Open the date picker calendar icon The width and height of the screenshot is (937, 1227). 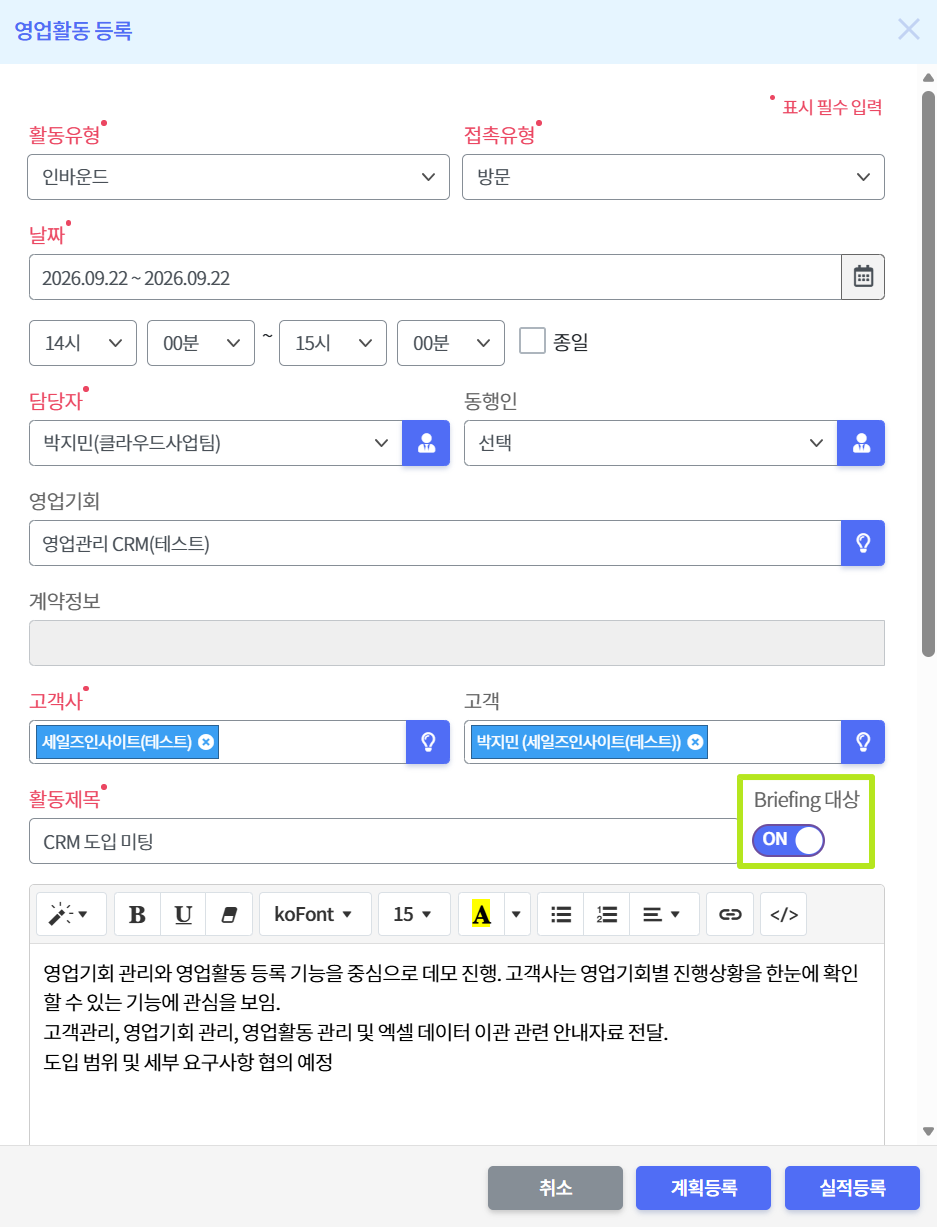[863, 277]
